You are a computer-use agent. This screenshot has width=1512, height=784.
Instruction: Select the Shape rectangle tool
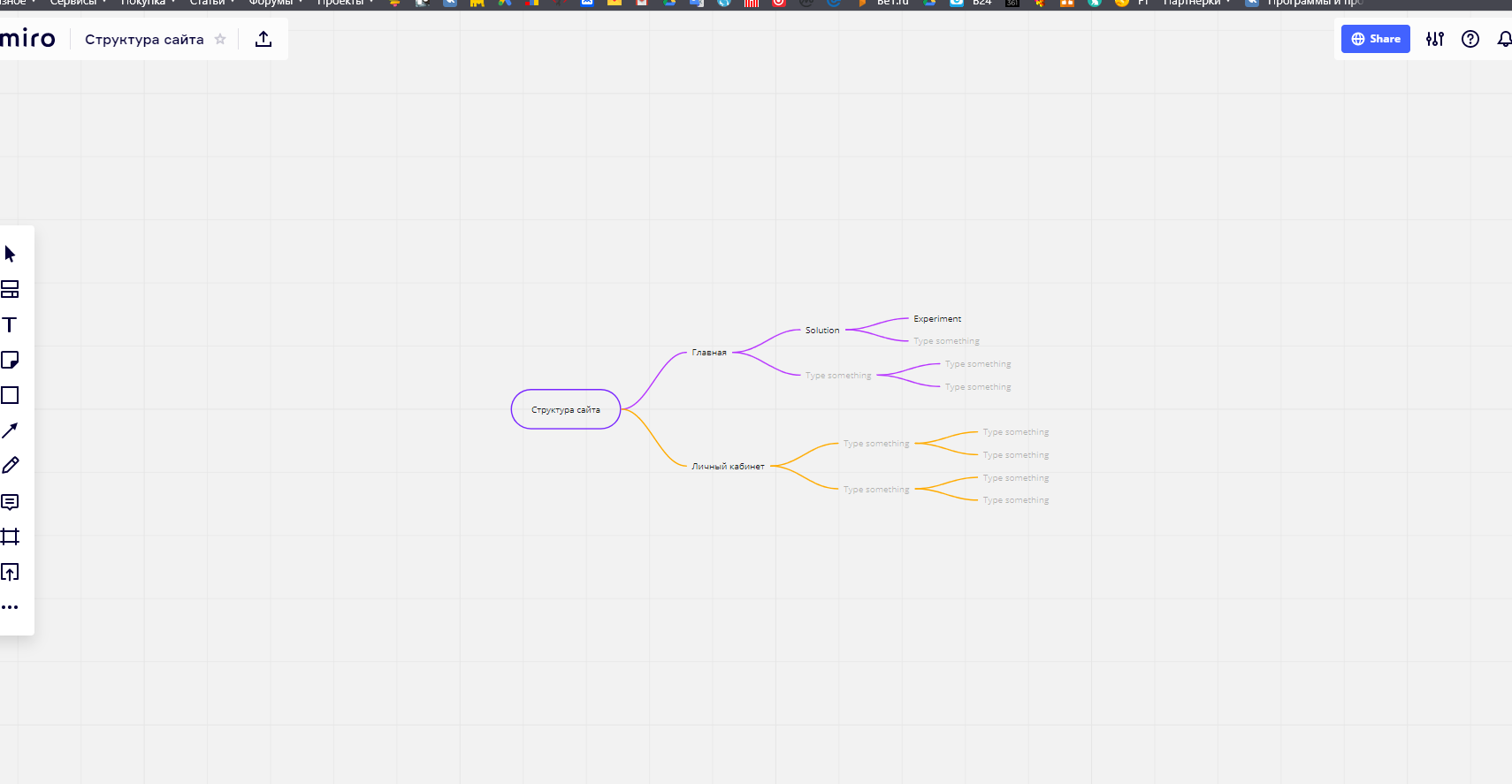(10, 395)
